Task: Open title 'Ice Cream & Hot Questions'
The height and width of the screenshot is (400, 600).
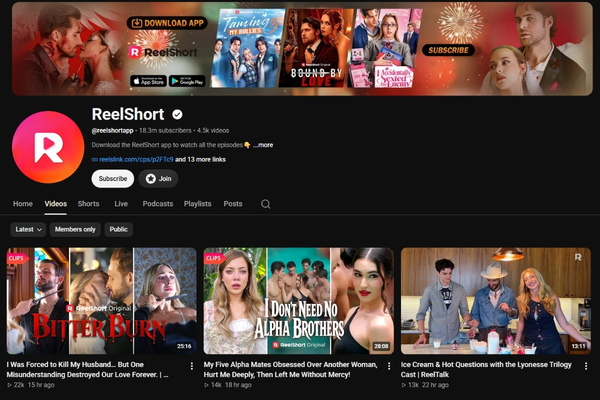Action: click(x=486, y=370)
